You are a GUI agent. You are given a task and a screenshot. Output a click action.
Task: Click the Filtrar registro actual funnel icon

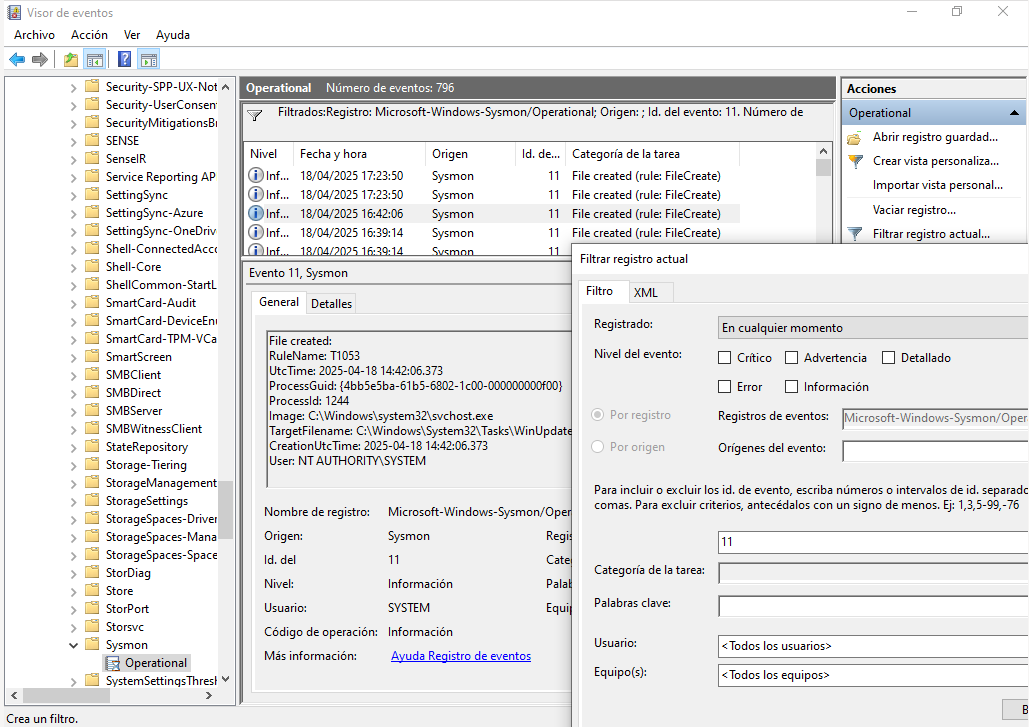coord(854,234)
